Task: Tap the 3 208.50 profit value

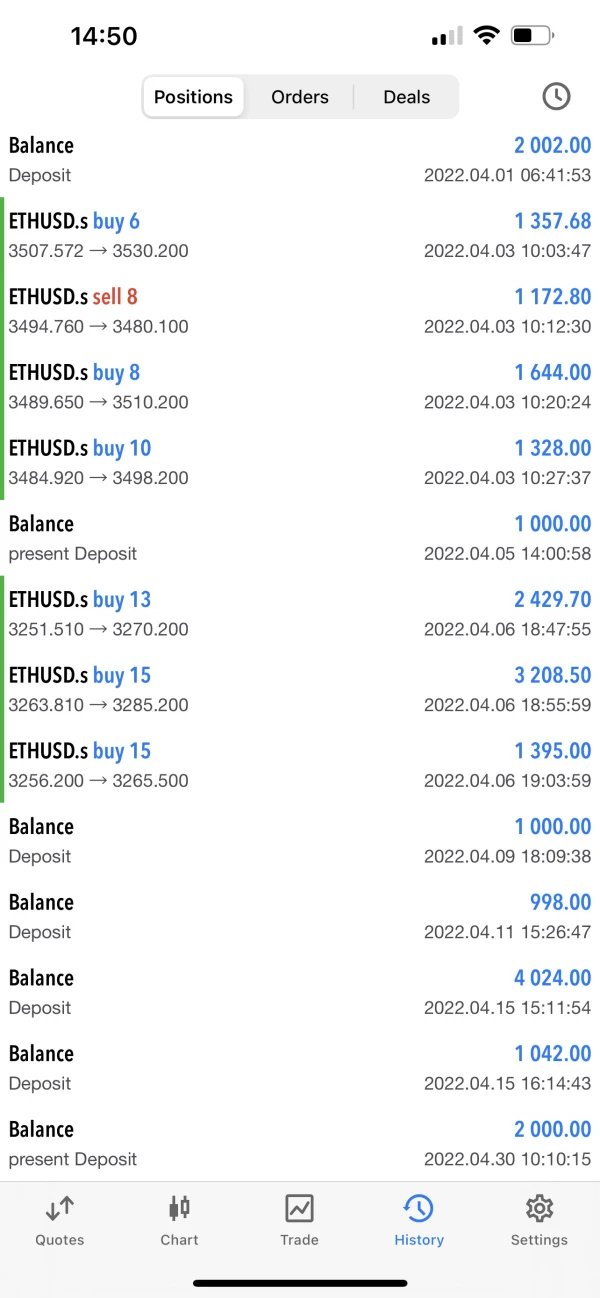Action: (553, 675)
